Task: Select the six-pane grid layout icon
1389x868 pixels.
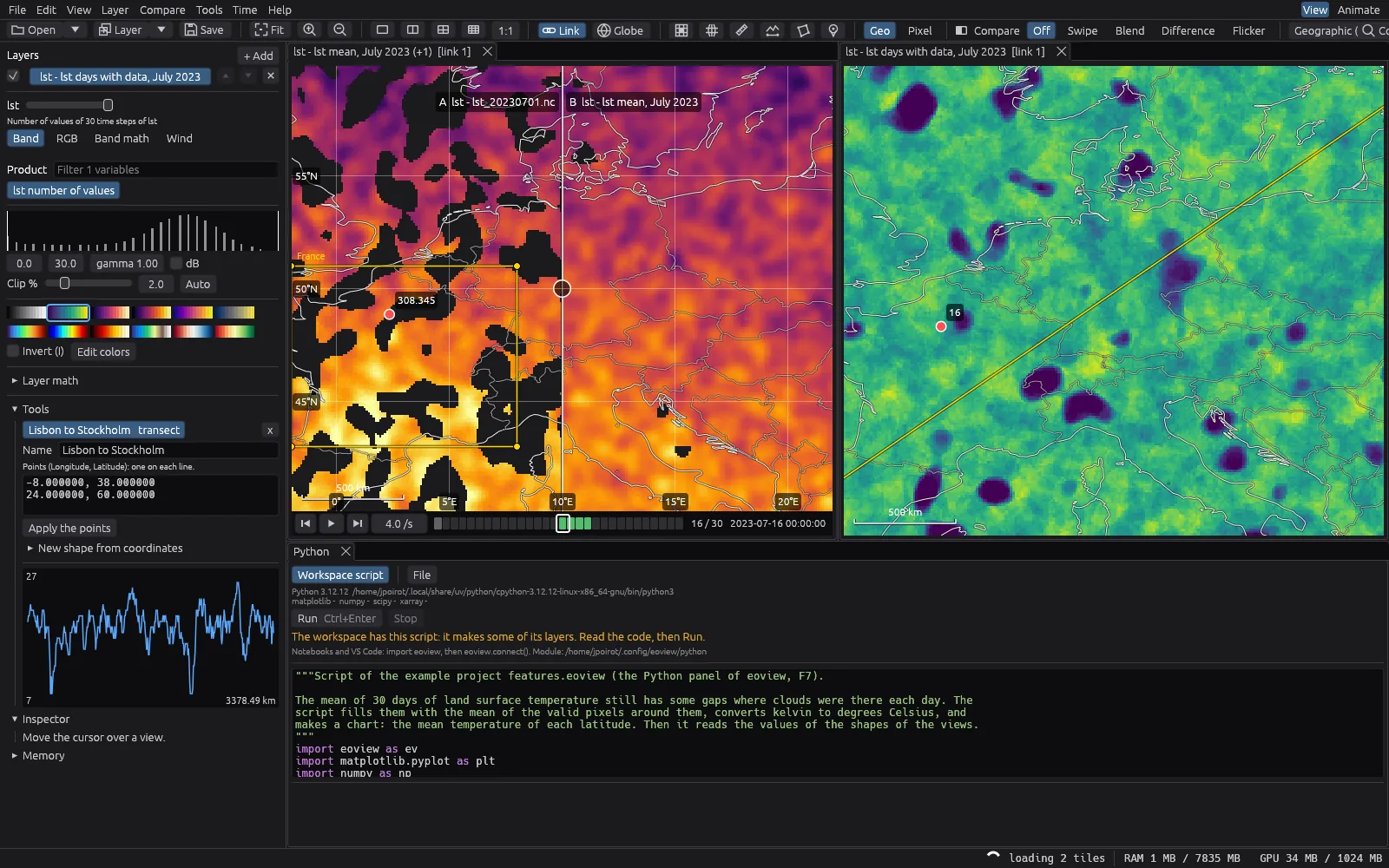Action: [x=473, y=30]
